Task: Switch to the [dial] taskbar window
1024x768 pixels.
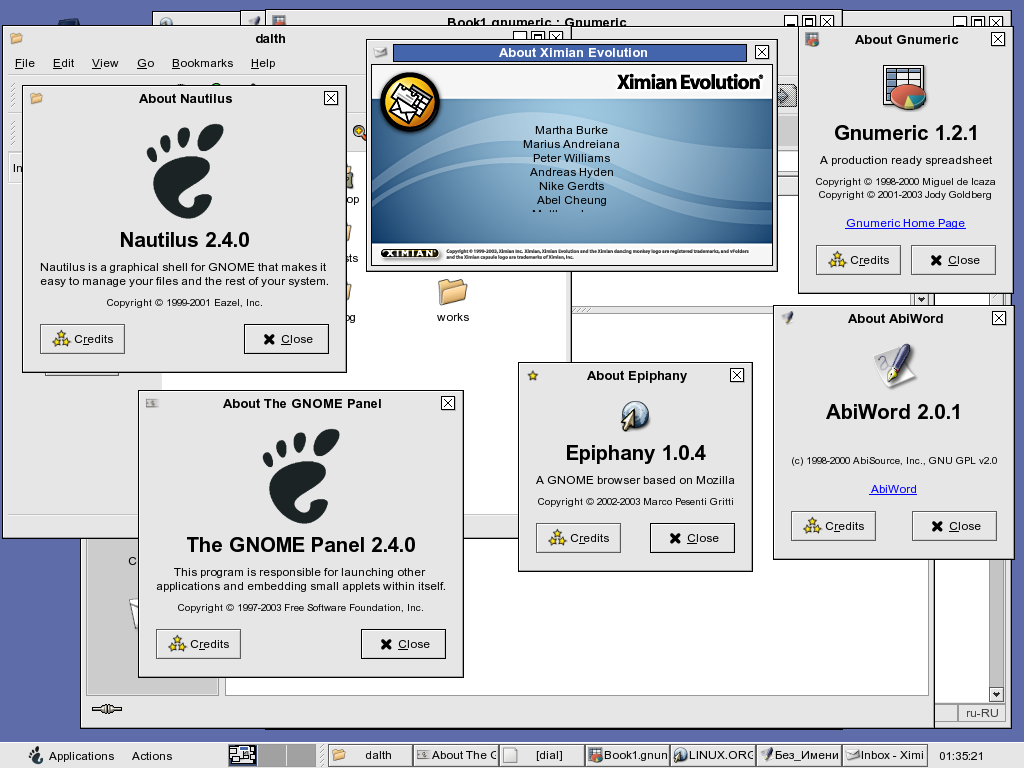Action: (542, 755)
